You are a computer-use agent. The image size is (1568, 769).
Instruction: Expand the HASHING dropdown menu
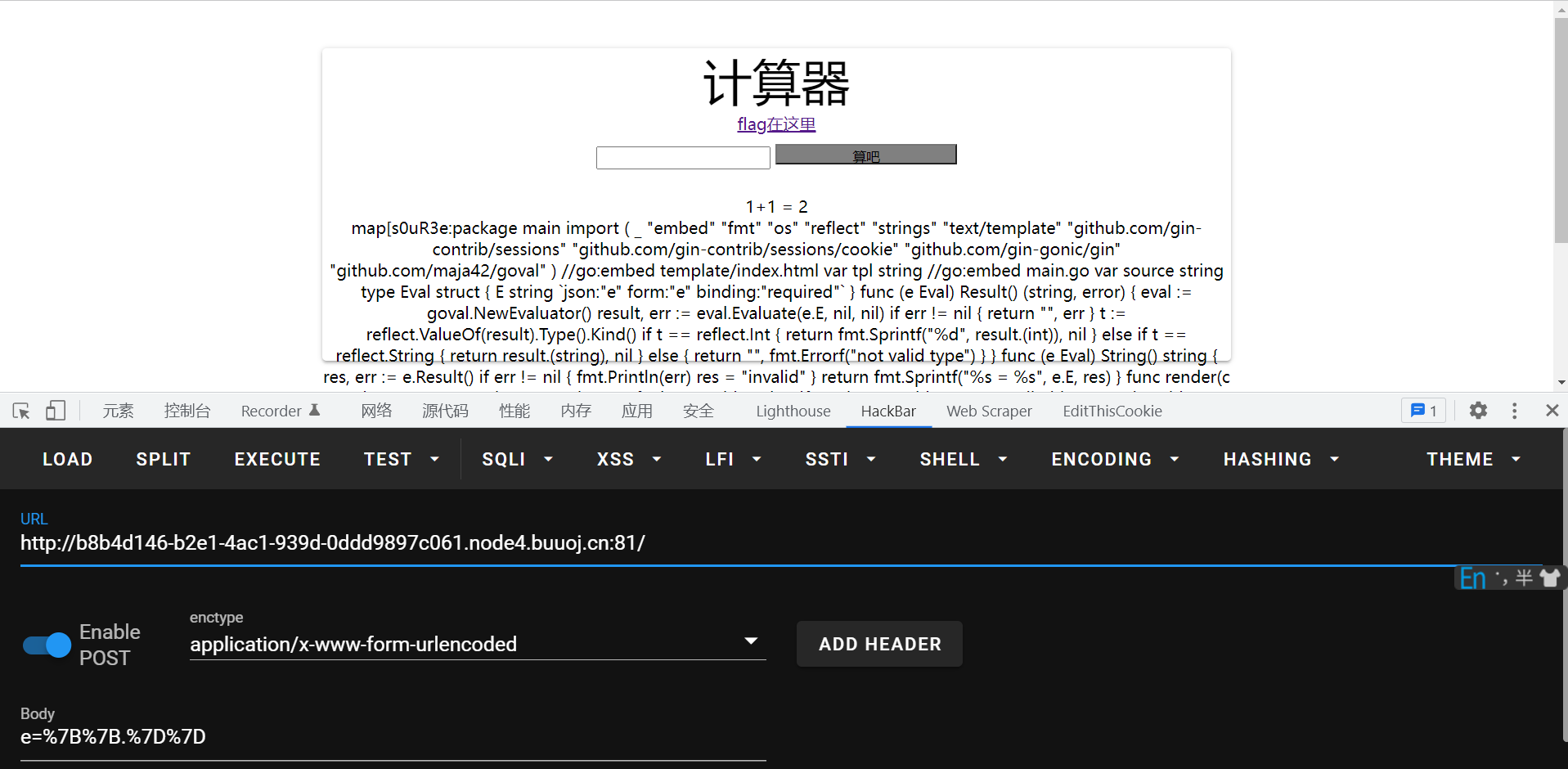pos(1282,460)
